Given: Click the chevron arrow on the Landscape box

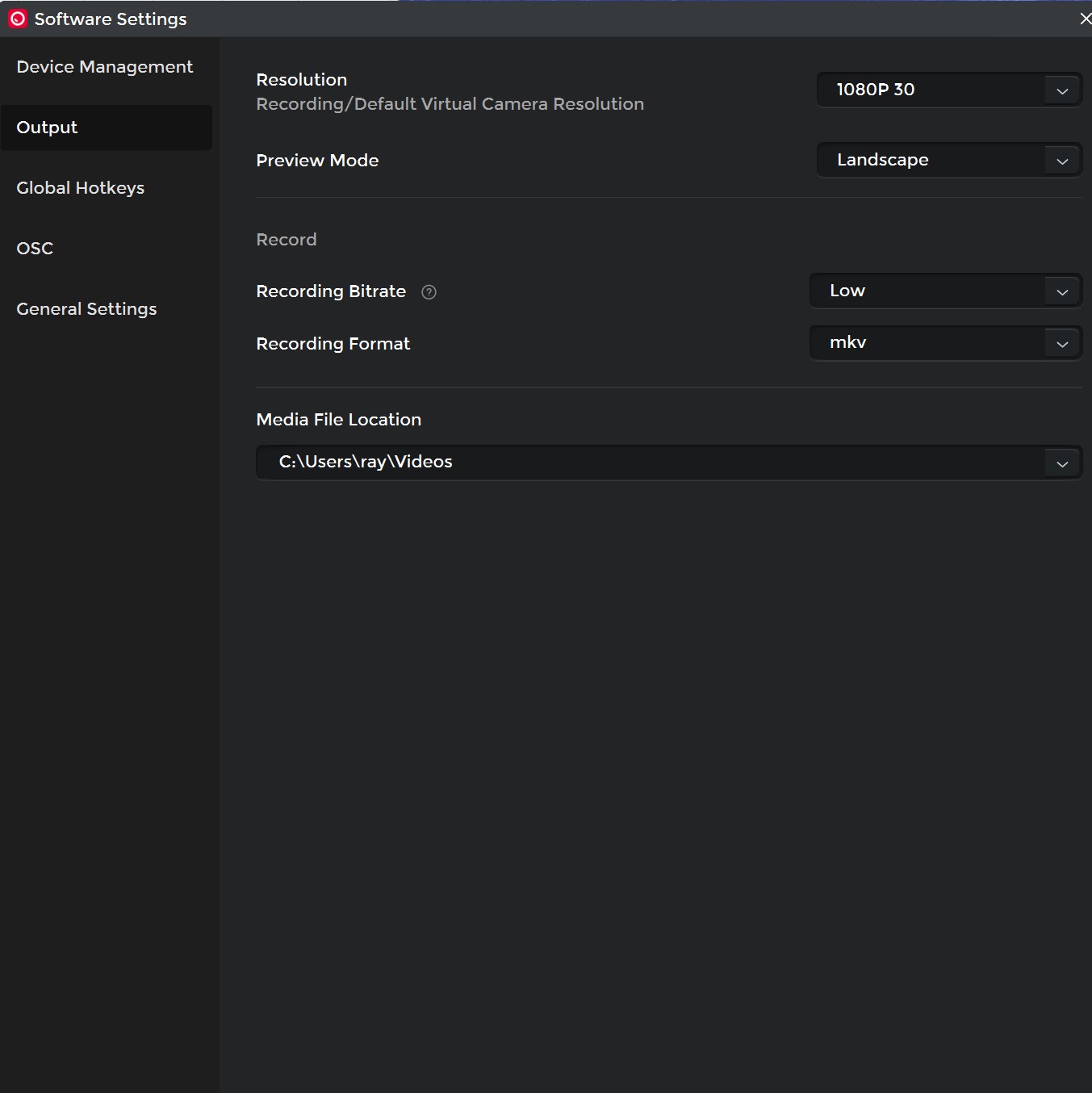Looking at the screenshot, I should point(1062,161).
